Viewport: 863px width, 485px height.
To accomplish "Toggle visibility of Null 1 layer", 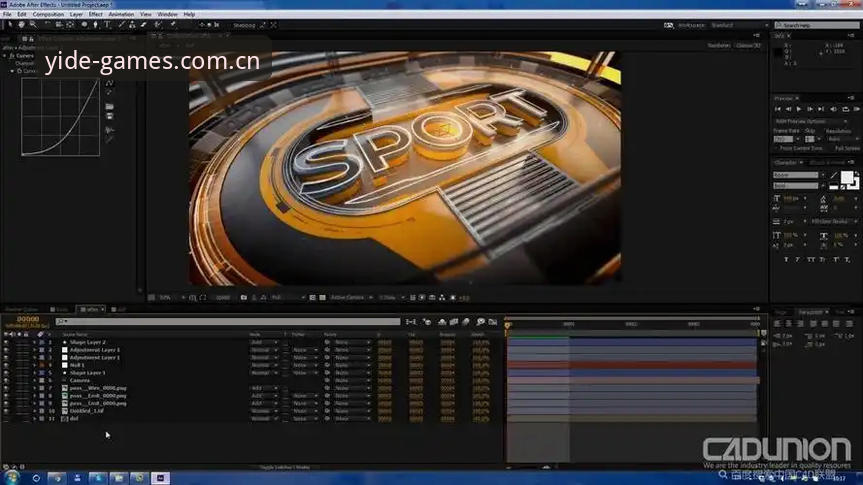I will pos(6,365).
